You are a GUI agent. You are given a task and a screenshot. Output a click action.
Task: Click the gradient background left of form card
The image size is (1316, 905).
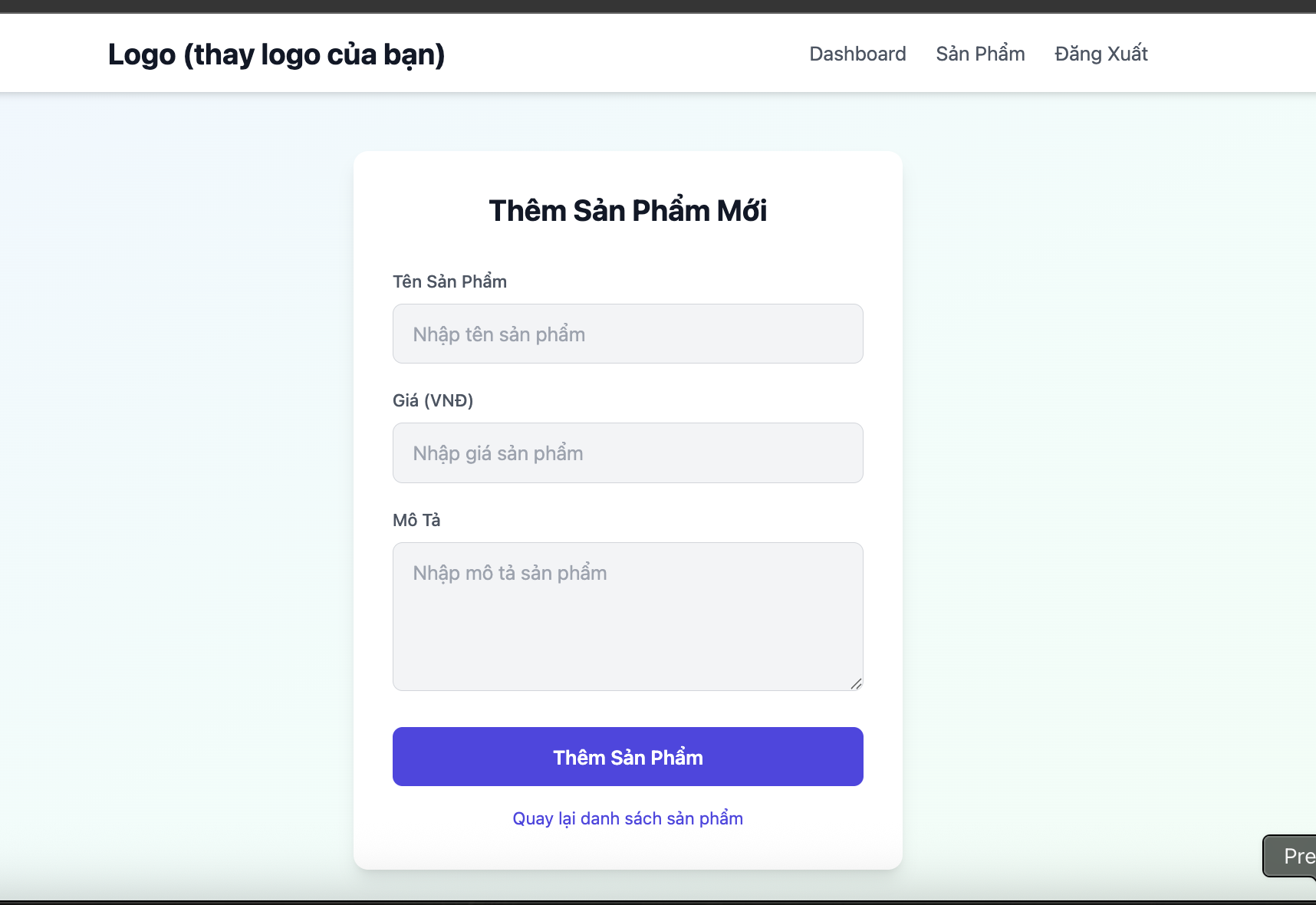[x=176, y=491]
